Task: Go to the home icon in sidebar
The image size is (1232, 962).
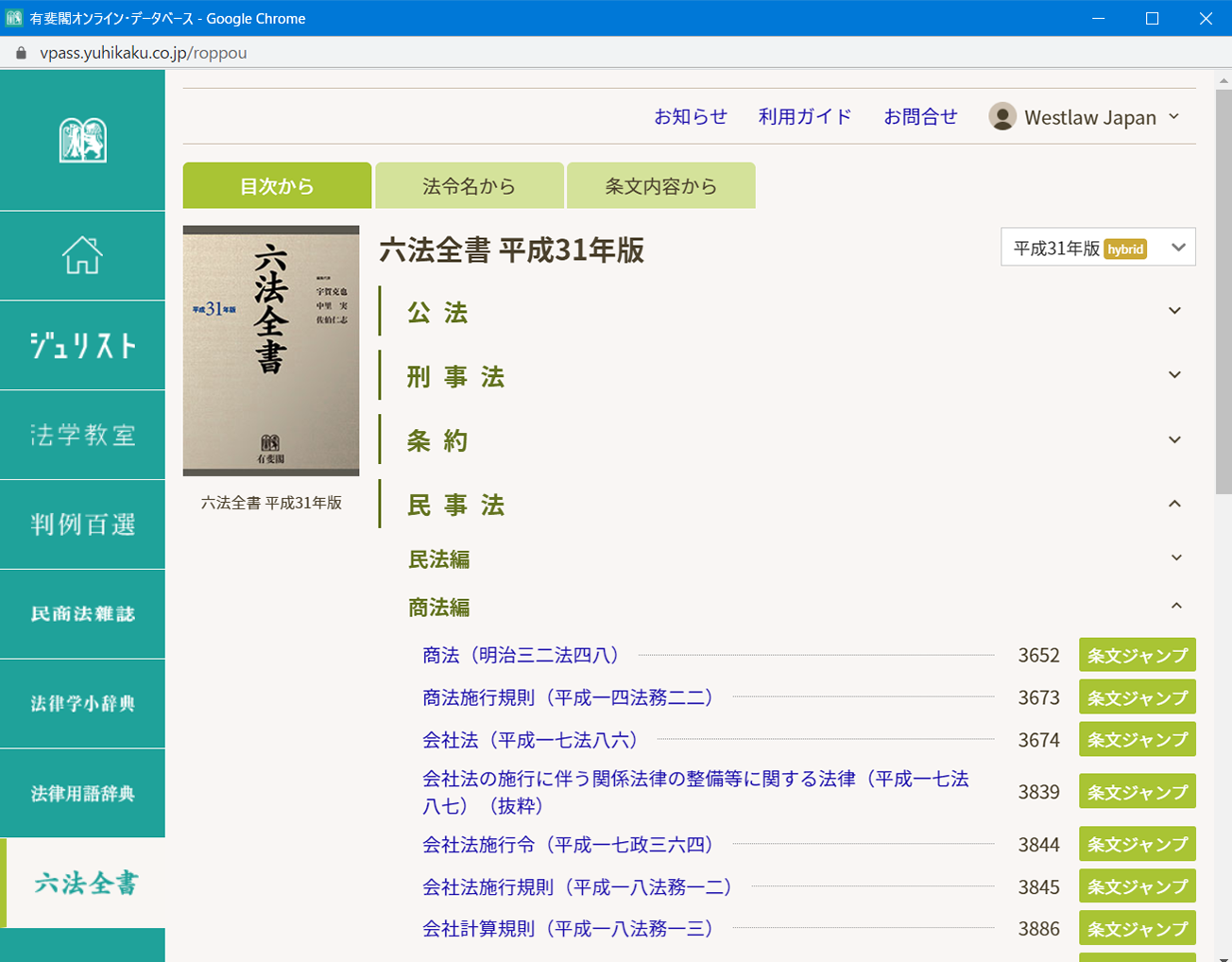Action: [x=82, y=255]
